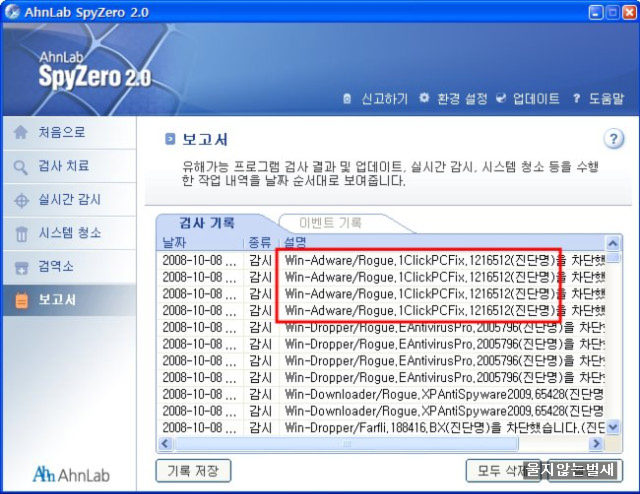640x494 pixels.
Task: Click the globe icon next to 업데이트
Action: pos(501,98)
